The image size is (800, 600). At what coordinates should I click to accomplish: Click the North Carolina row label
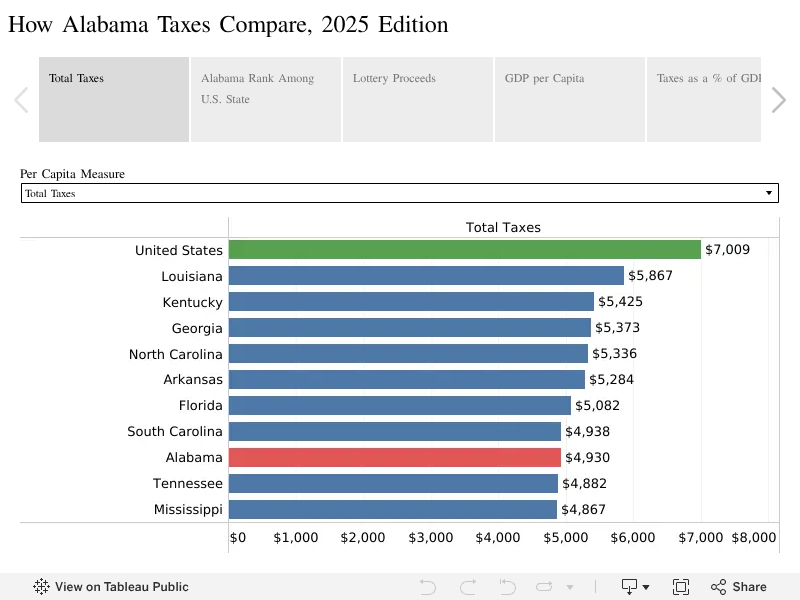pyautogui.click(x=176, y=354)
